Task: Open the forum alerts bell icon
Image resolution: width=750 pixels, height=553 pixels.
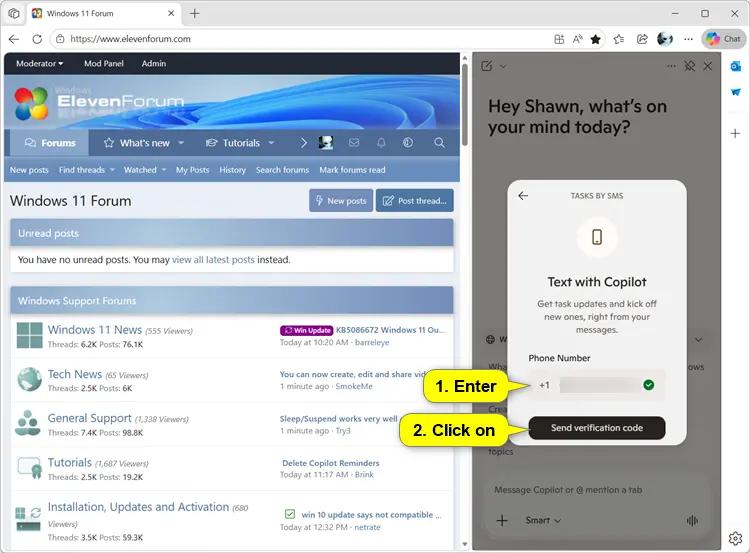Action: [x=381, y=143]
